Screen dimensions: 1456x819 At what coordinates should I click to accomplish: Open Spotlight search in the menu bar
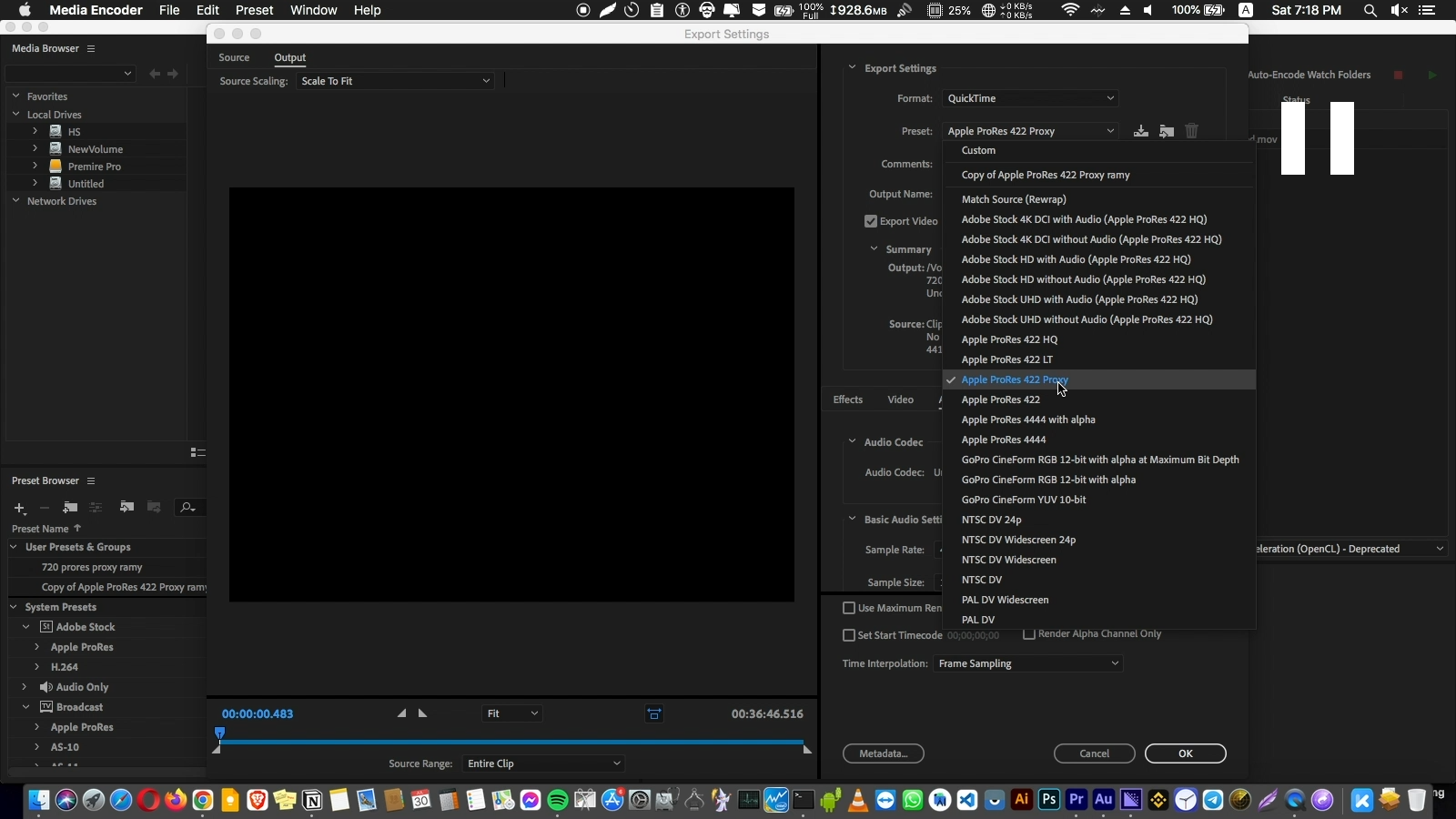pyautogui.click(x=1370, y=10)
